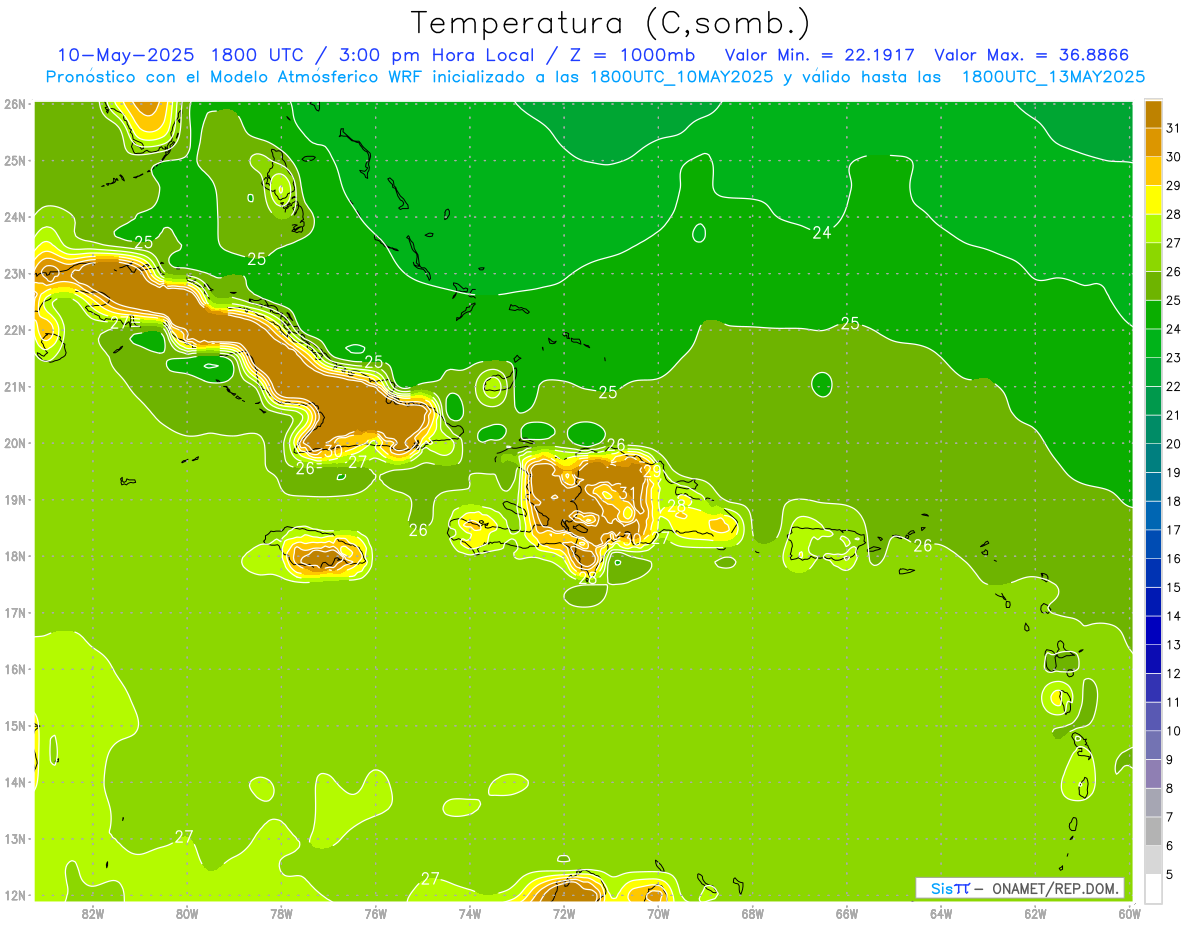The image size is (1200, 927).
Task: Click the 16N latitude axis label
Action: click(x=16, y=669)
